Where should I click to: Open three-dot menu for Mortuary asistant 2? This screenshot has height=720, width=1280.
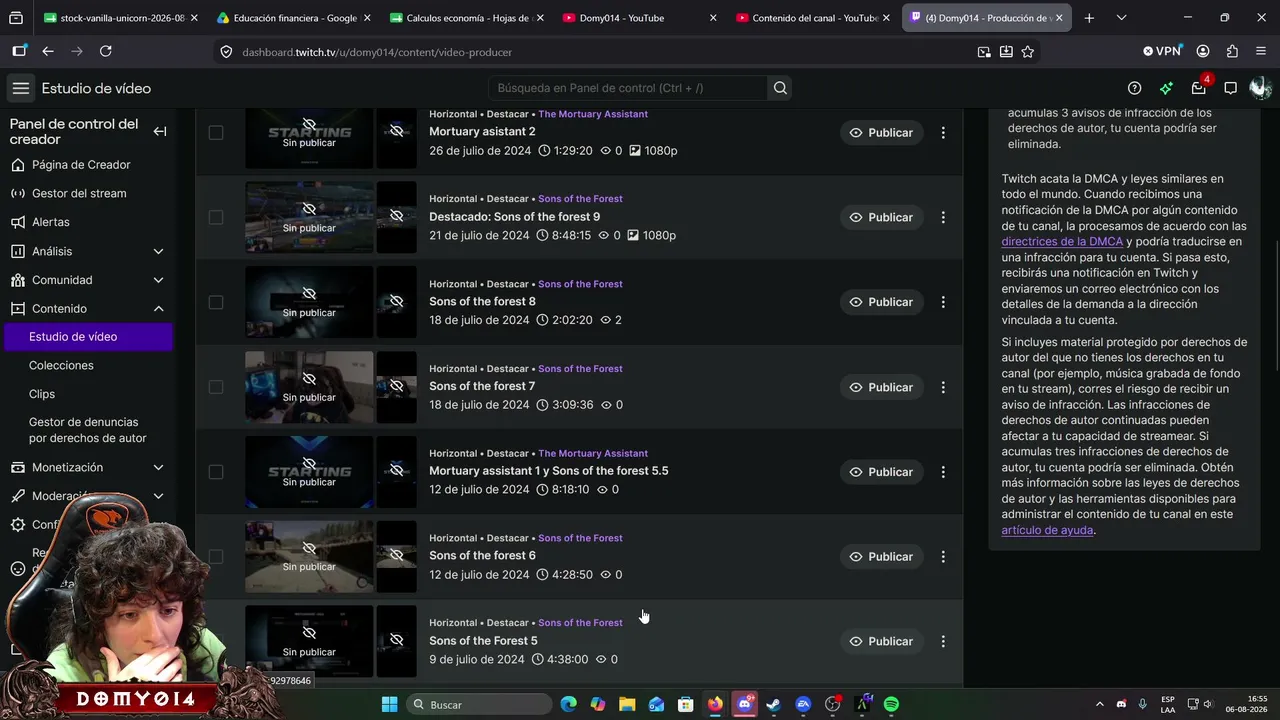pos(943,132)
